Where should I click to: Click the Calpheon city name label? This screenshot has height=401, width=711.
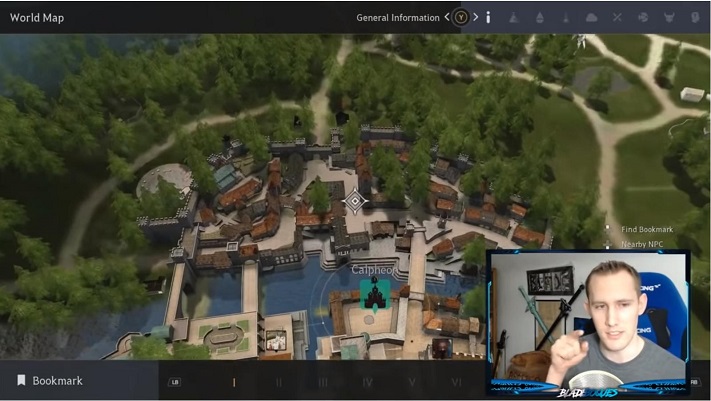[x=374, y=270]
